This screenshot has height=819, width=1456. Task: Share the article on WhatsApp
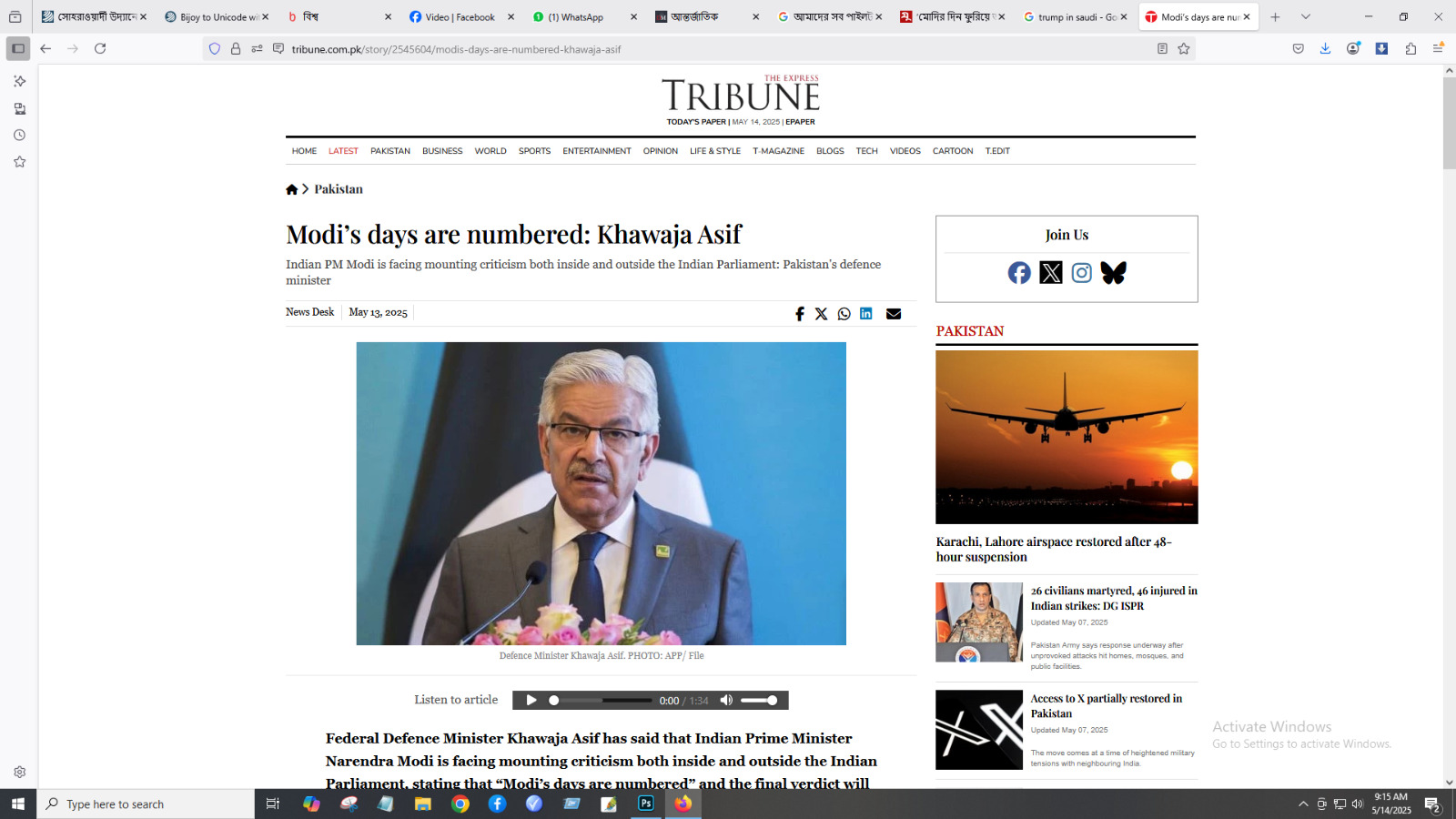coord(844,314)
